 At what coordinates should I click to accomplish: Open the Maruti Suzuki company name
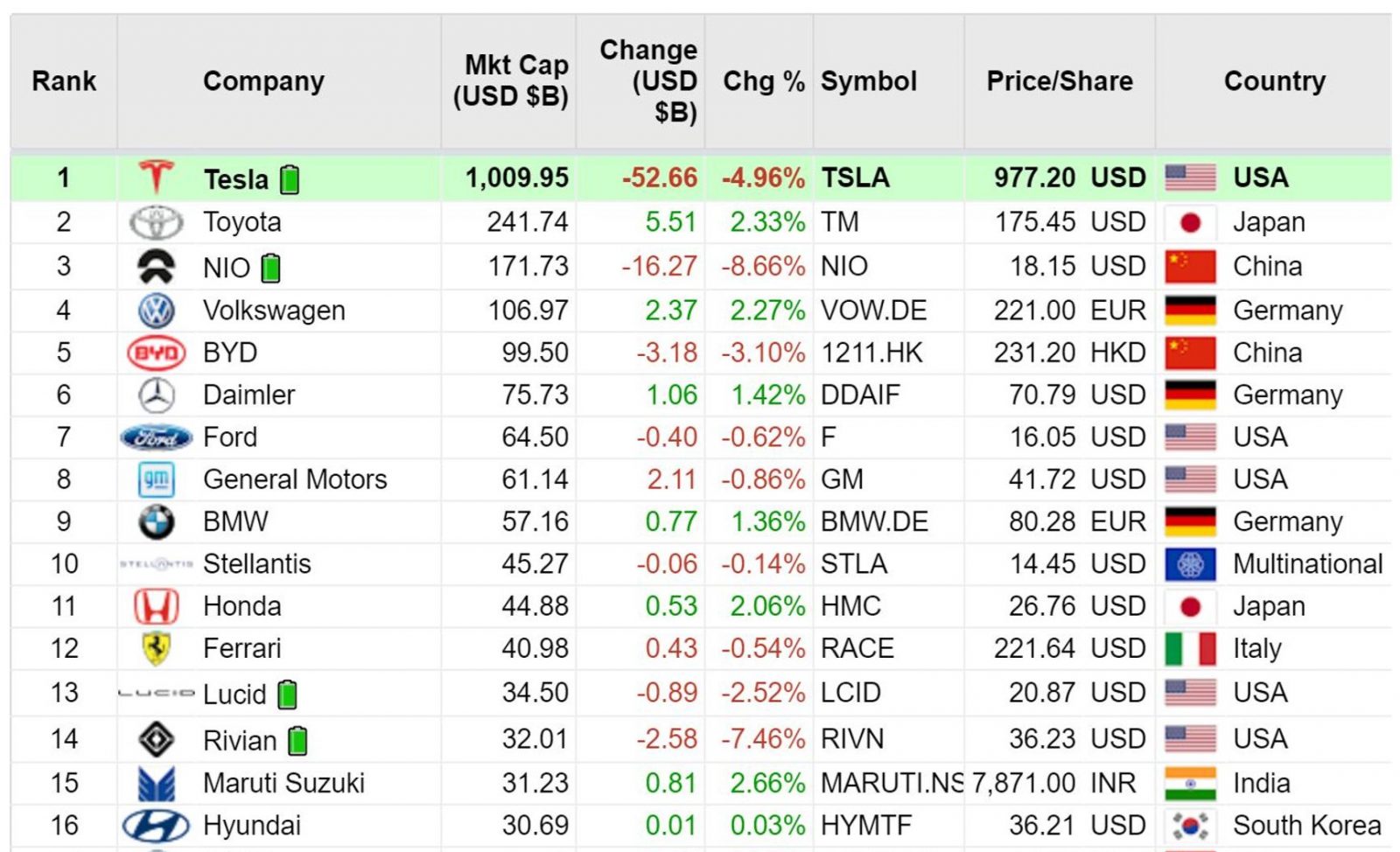tap(283, 783)
